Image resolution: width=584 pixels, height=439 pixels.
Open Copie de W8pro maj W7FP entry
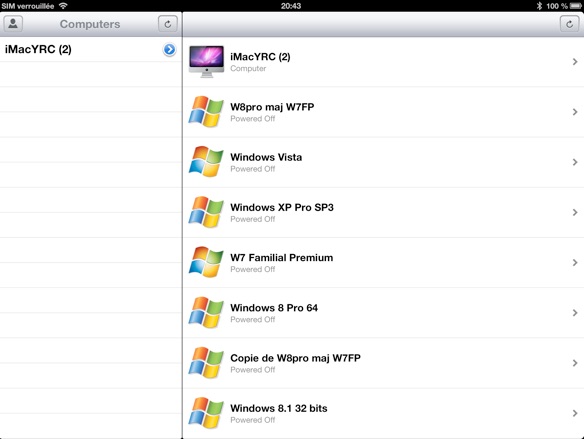click(384, 363)
